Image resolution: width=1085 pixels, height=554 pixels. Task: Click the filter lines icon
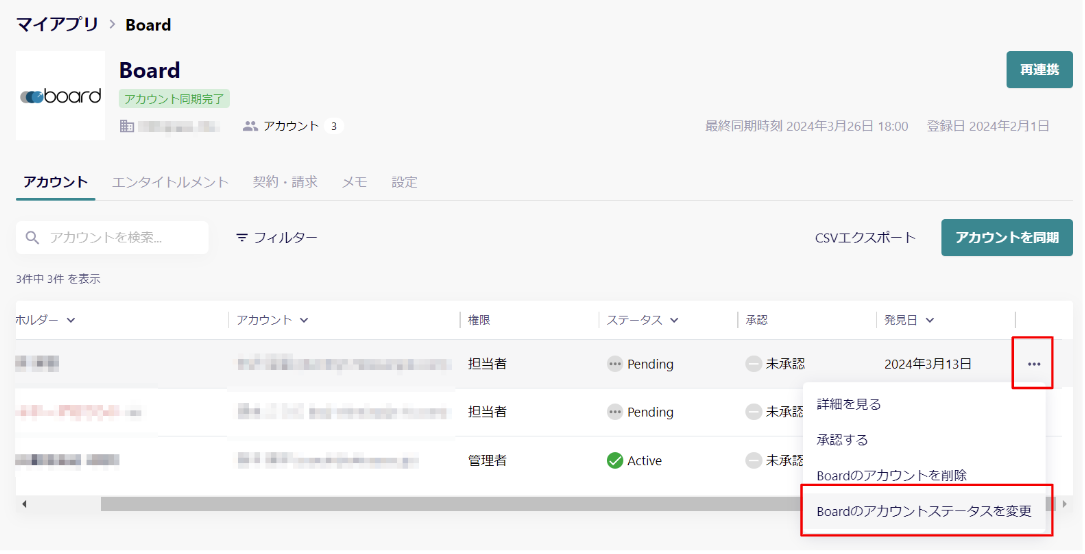(241, 238)
